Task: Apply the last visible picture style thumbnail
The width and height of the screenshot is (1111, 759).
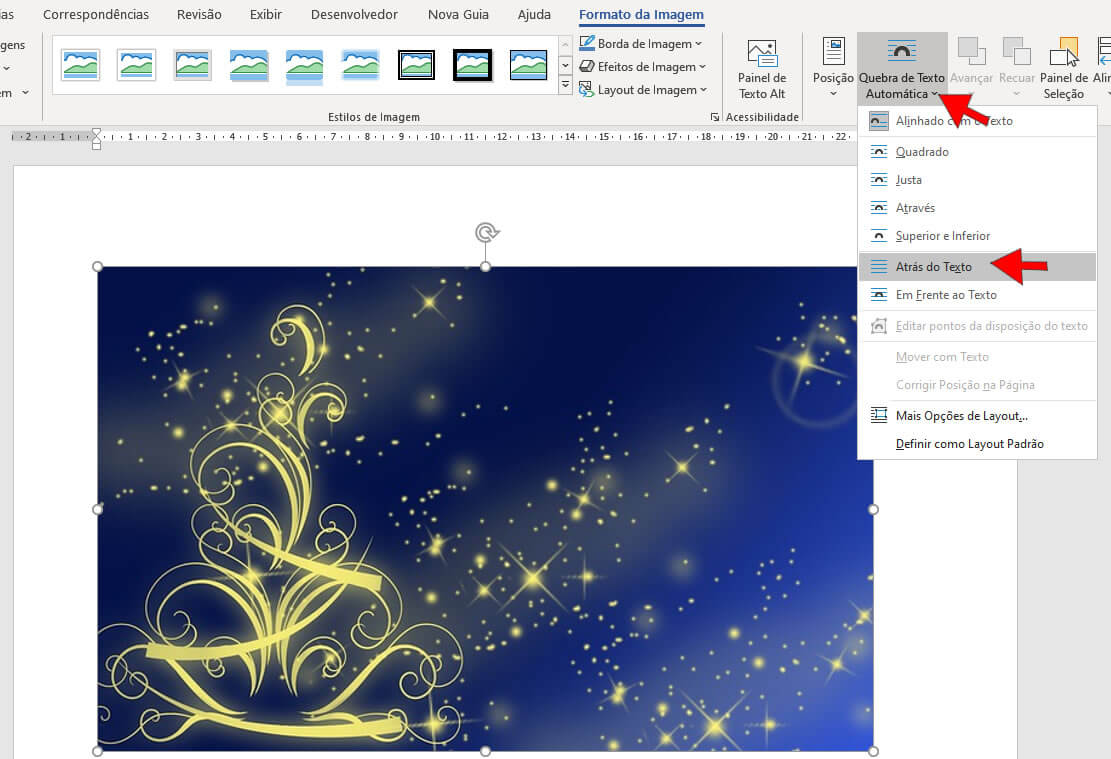Action: pos(529,65)
